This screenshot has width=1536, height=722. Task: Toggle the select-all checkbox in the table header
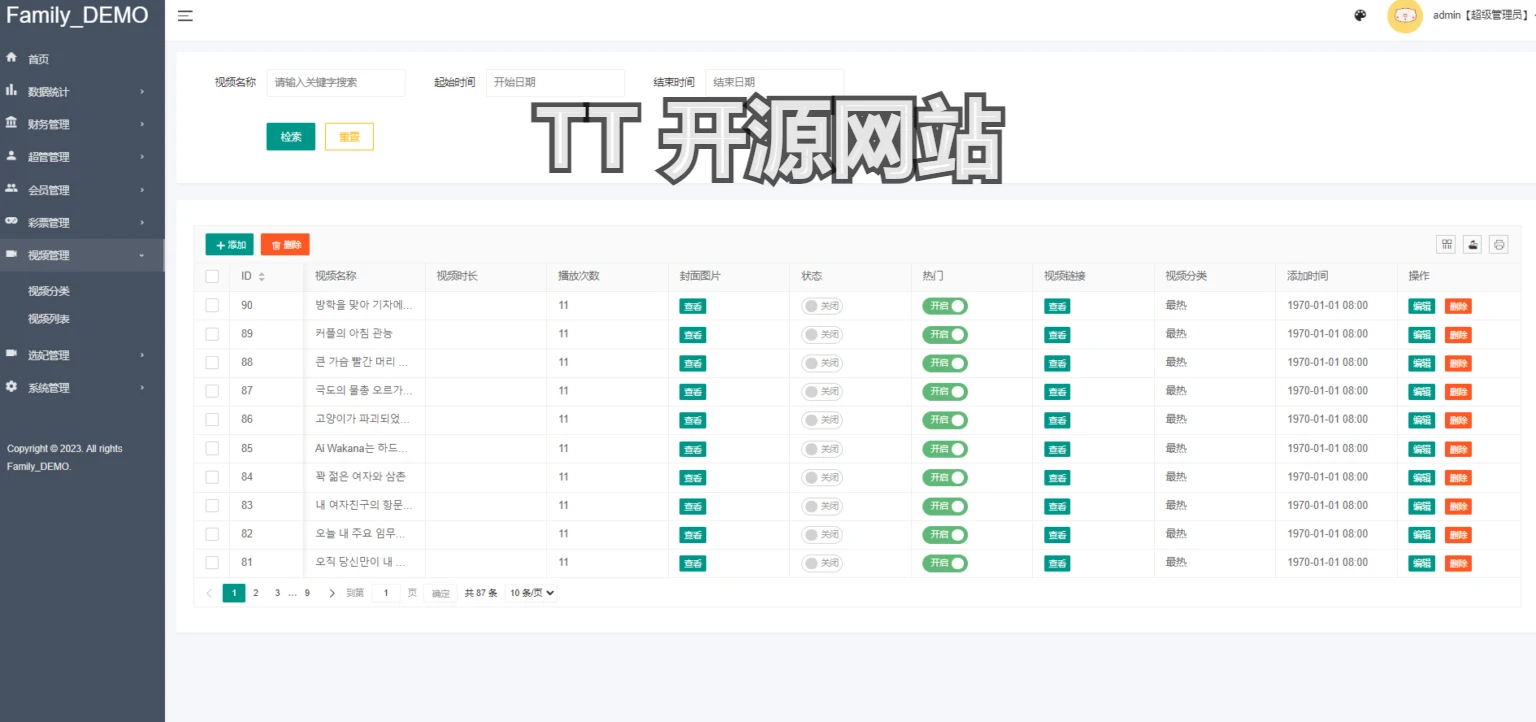click(212, 276)
